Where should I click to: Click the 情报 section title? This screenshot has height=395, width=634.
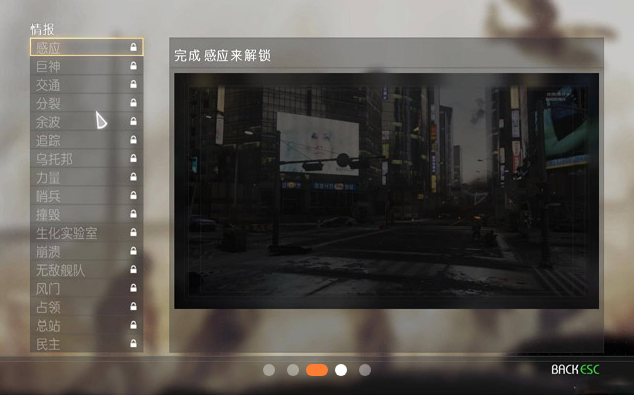coord(42,29)
